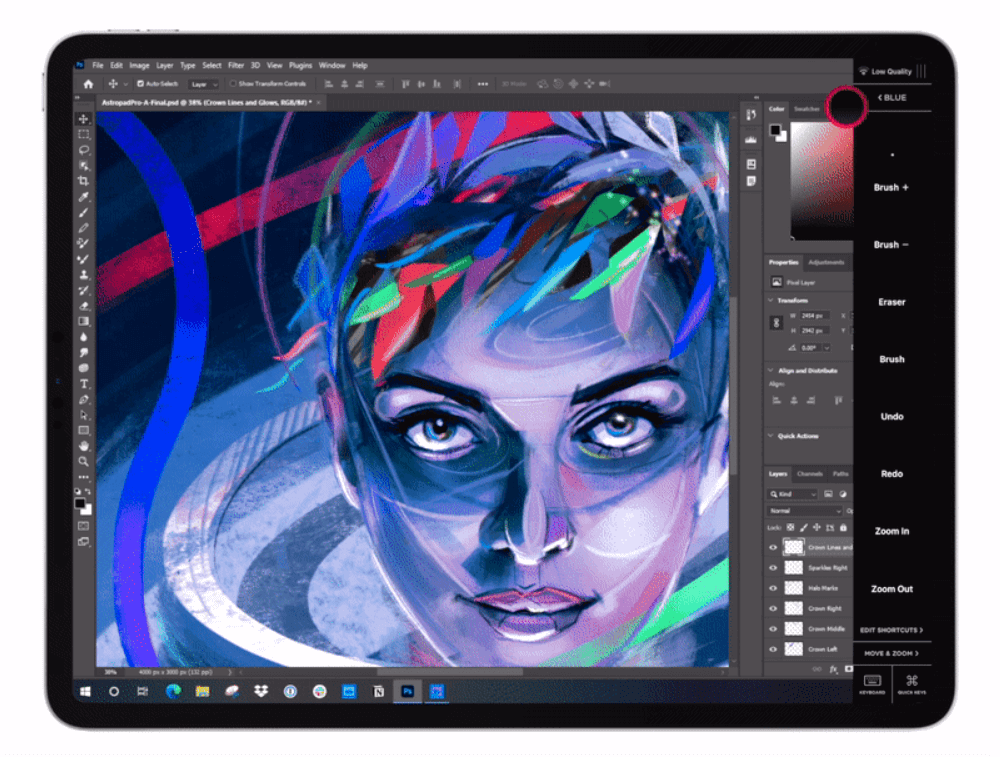Select the Type tool
Image resolution: width=1000 pixels, height=757 pixels.
click(84, 384)
